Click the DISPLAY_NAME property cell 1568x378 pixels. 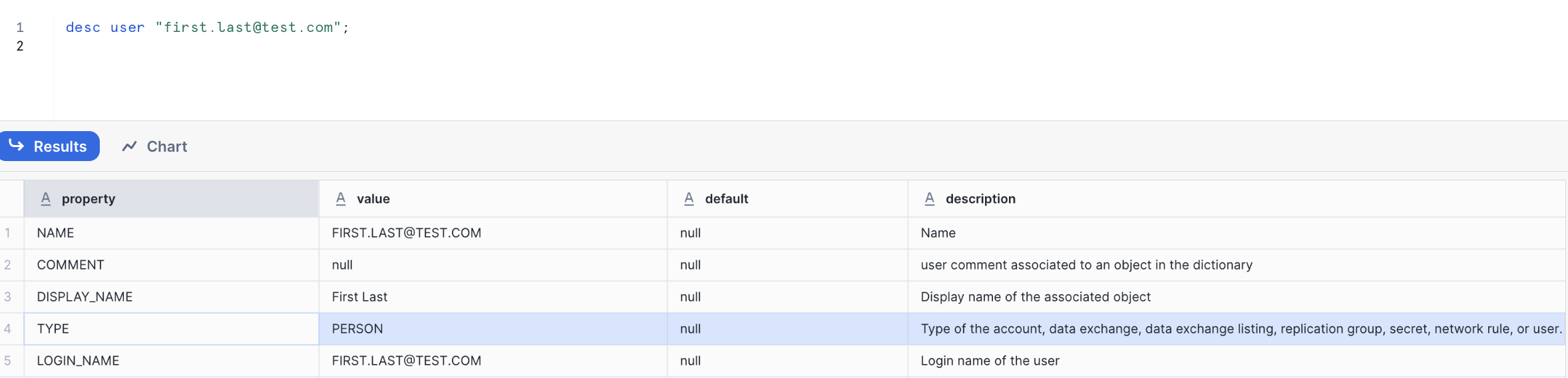pos(85,297)
